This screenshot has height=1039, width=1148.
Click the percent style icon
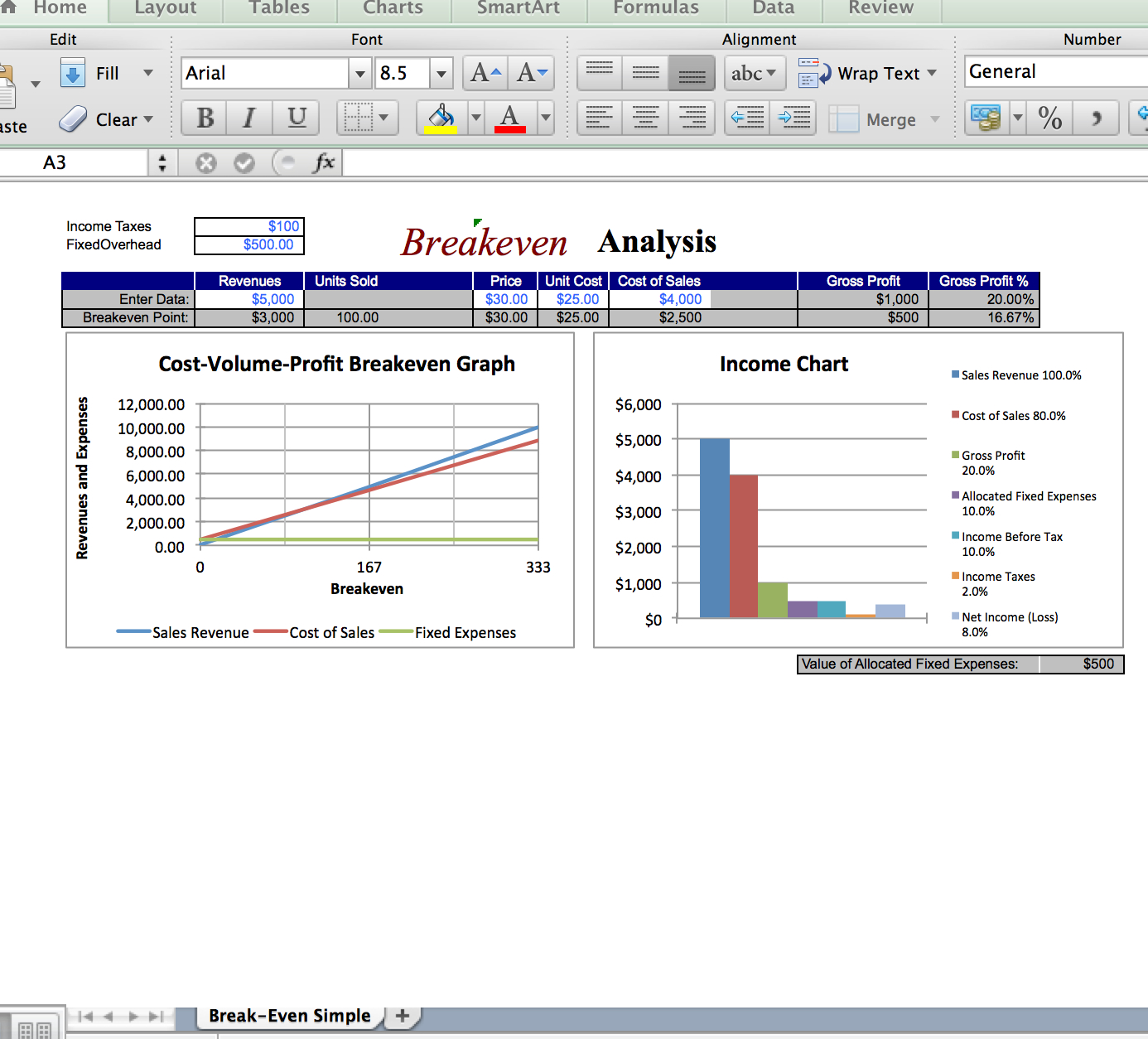tap(1050, 118)
